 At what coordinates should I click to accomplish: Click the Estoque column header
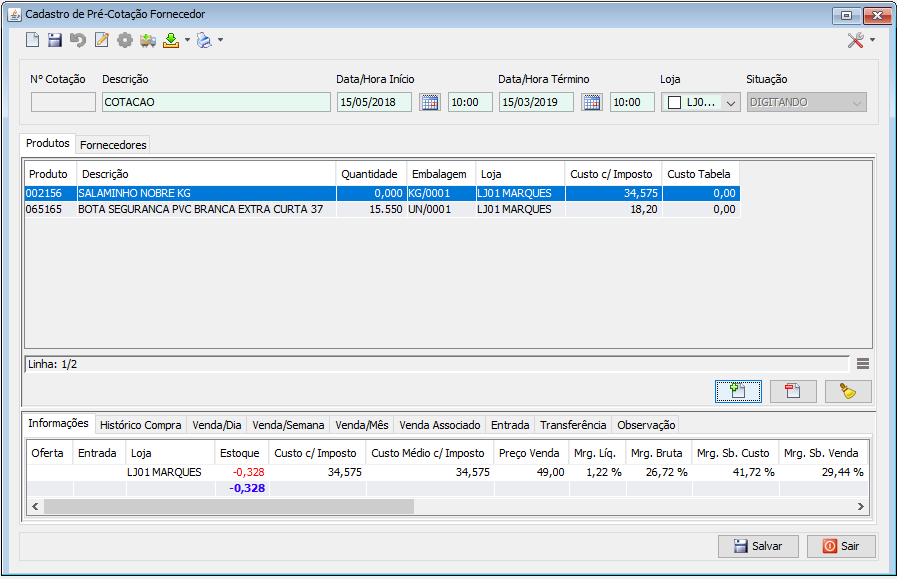click(x=240, y=453)
